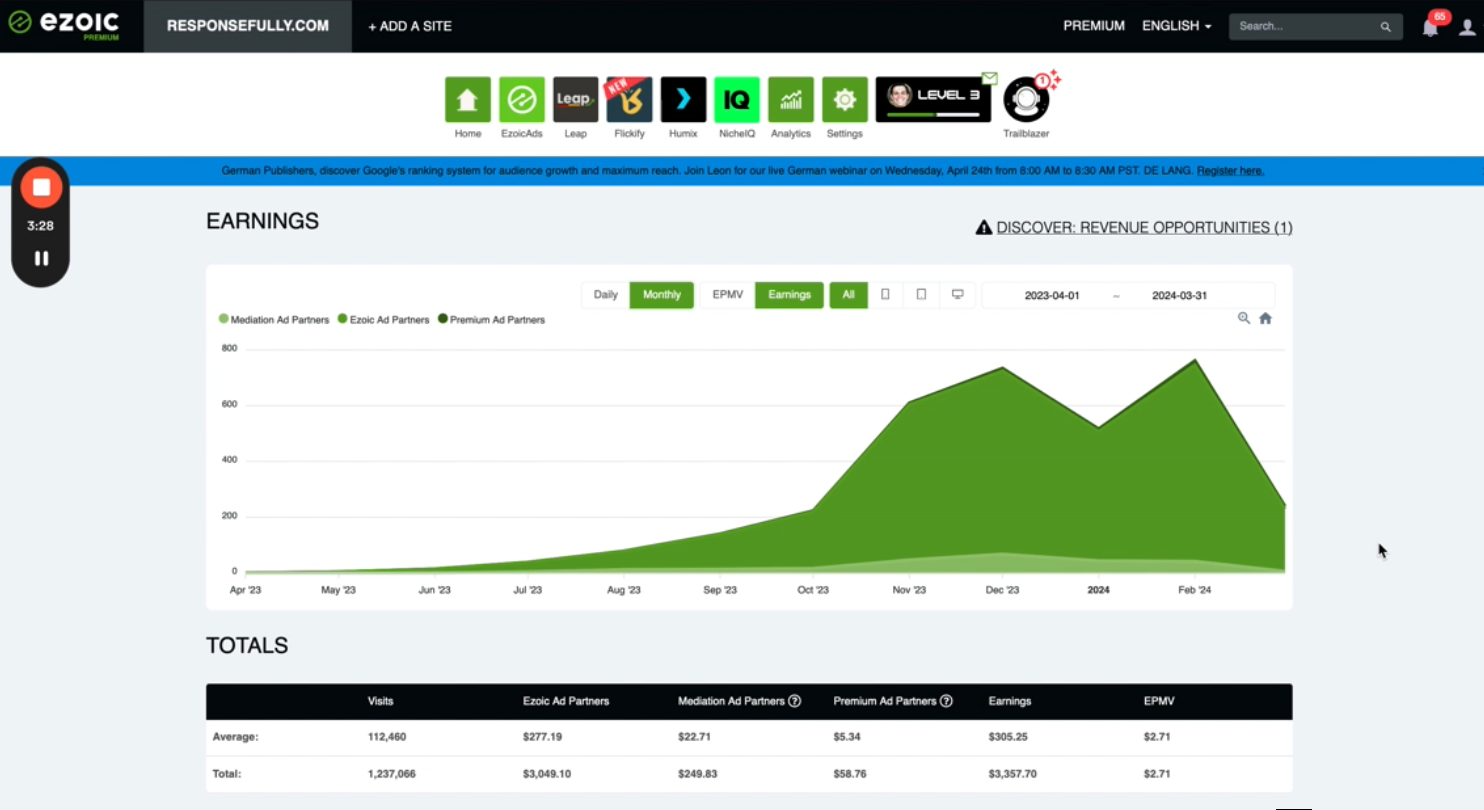The height and width of the screenshot is (810, 1484).
Task: Click the EPMV column header
Action: tap(1159, 702)
